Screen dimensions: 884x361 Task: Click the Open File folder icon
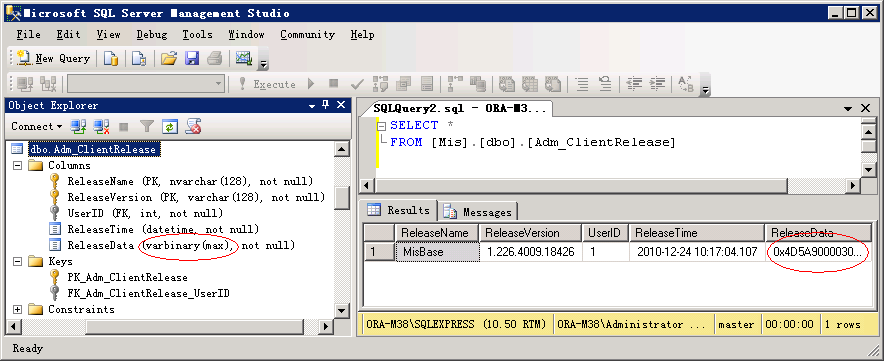(x=169, y=58)
